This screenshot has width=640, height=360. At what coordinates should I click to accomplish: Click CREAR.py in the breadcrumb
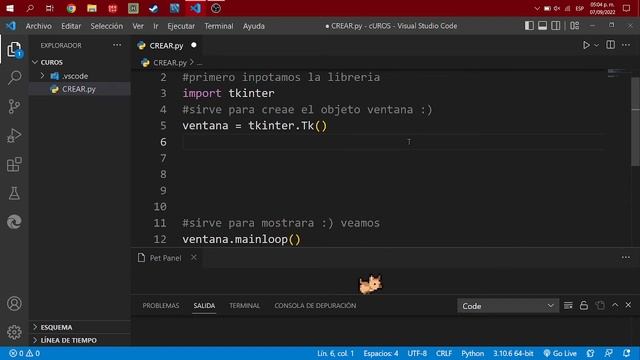tap(170, 63)
